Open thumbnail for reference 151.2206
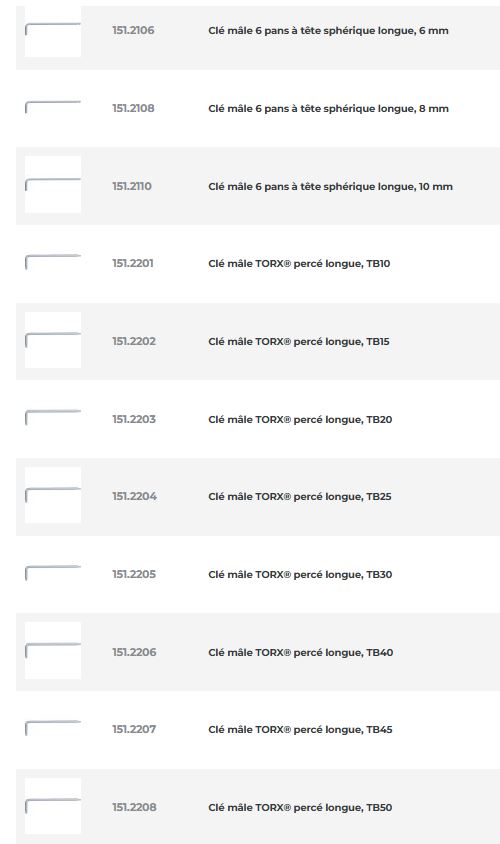Screen dimensions: 500x844 [x=53, y=651]
